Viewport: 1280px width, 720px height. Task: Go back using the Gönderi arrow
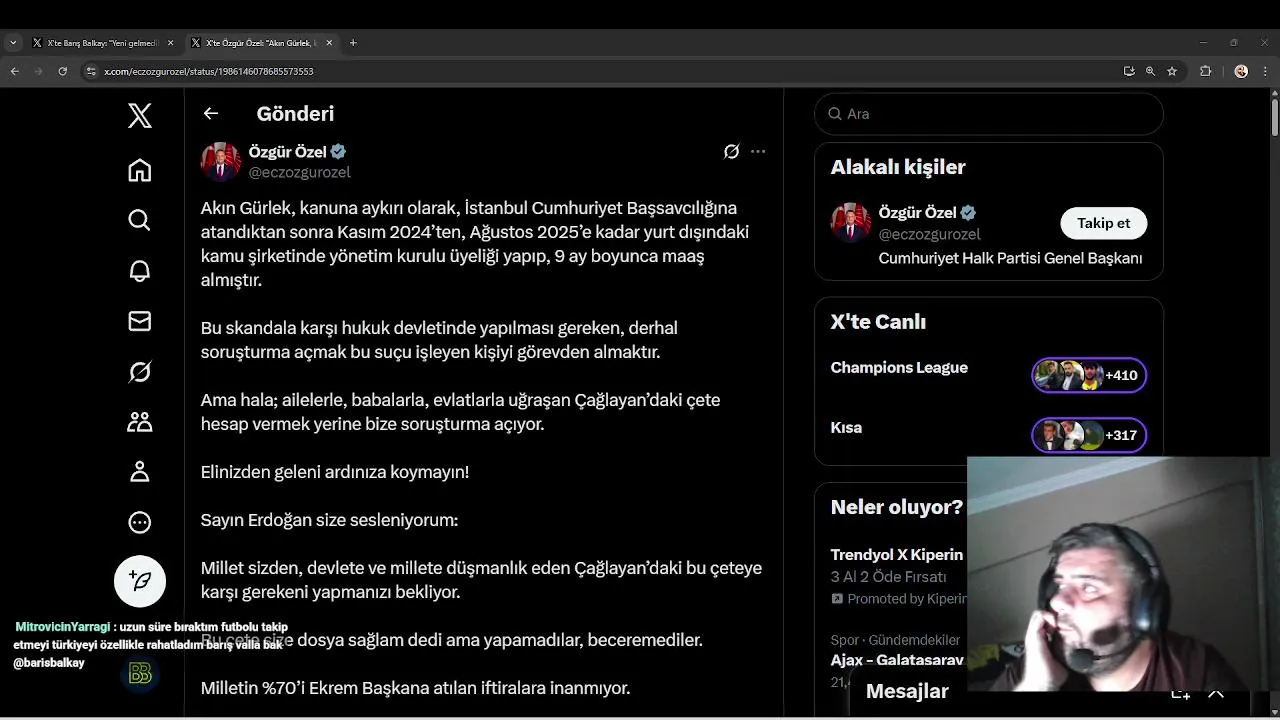[211, 114]
